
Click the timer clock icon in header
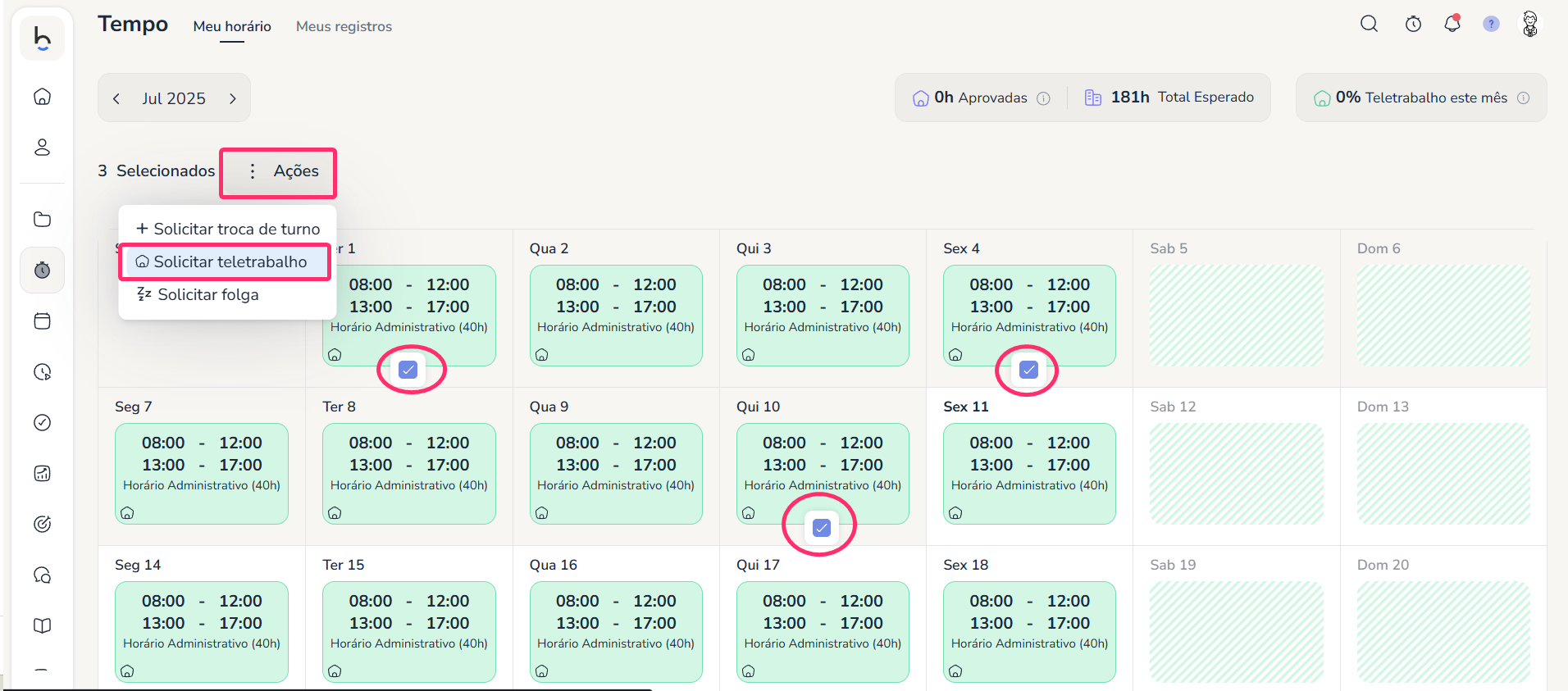[1413, 25]
